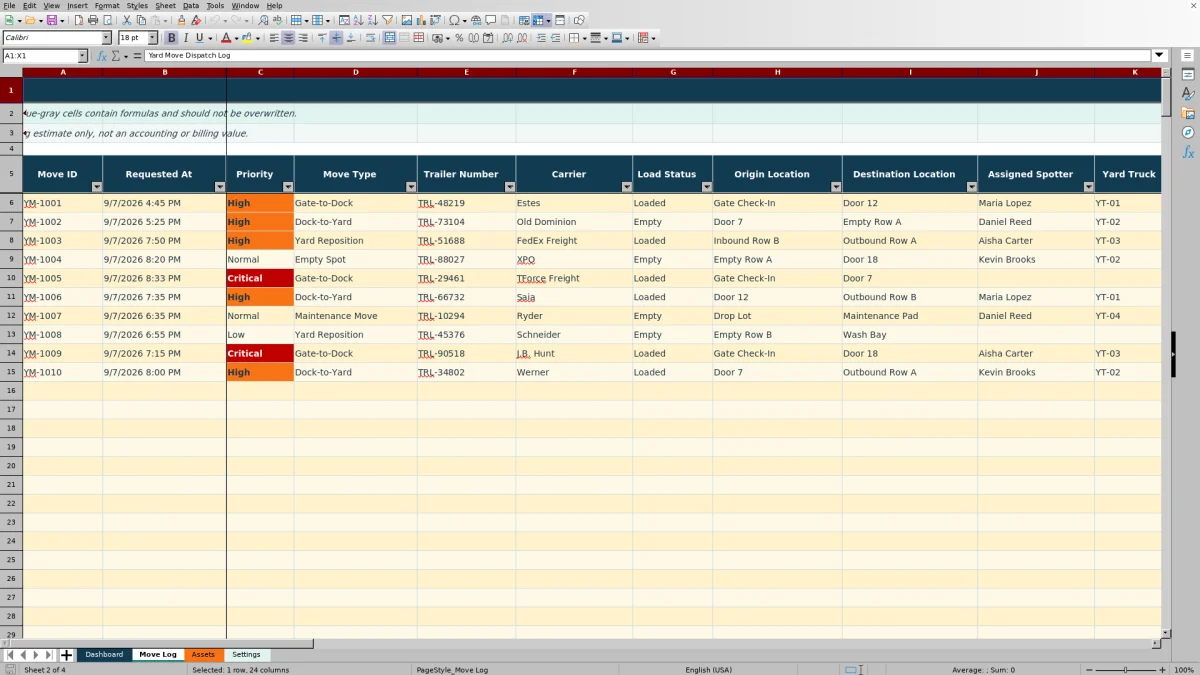Image resolution: width=1200 pixels, height=675 pixels.
Task: Save the document with the Save icon
Action: point(51,20)
